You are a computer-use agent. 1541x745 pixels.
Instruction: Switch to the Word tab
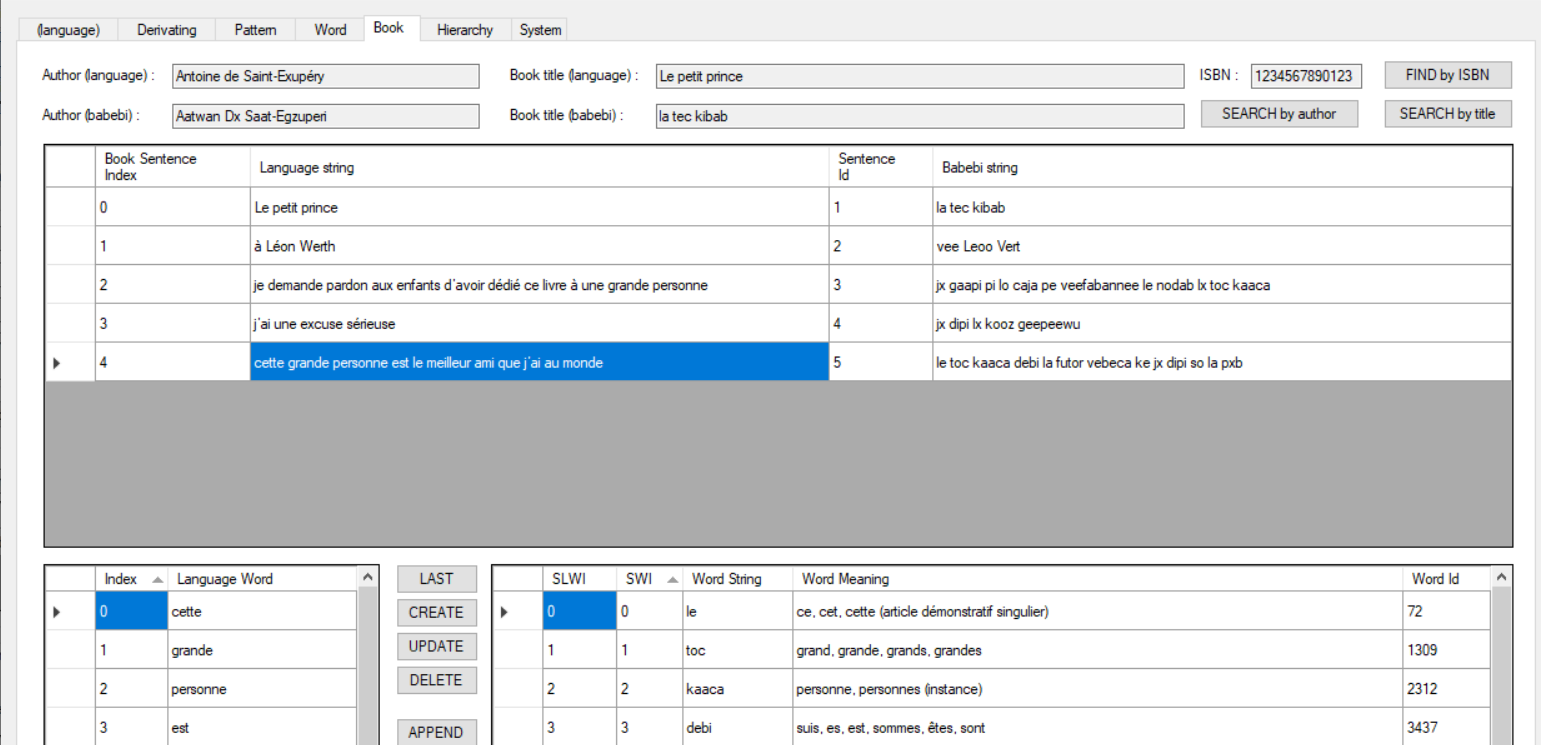(x=330, y=29)
